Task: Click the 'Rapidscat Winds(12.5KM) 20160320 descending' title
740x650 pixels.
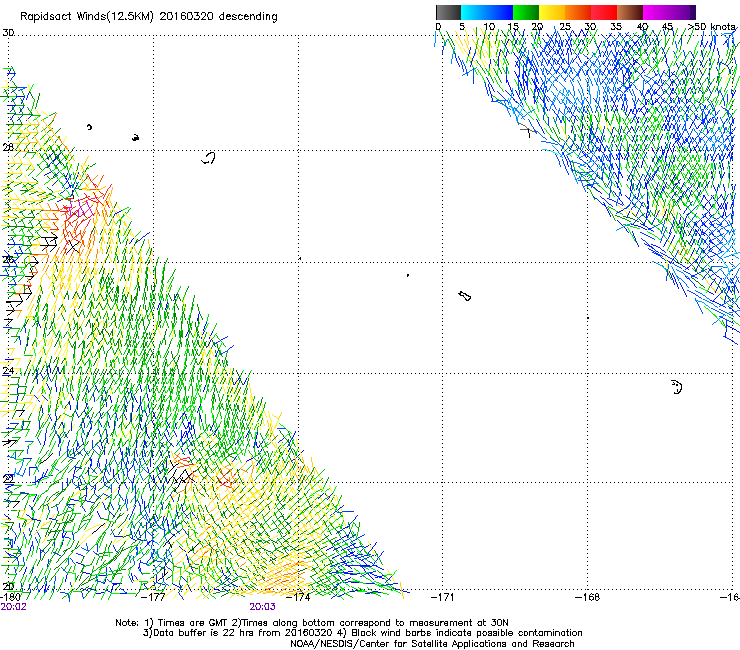Action: click(x=149, y=17)
